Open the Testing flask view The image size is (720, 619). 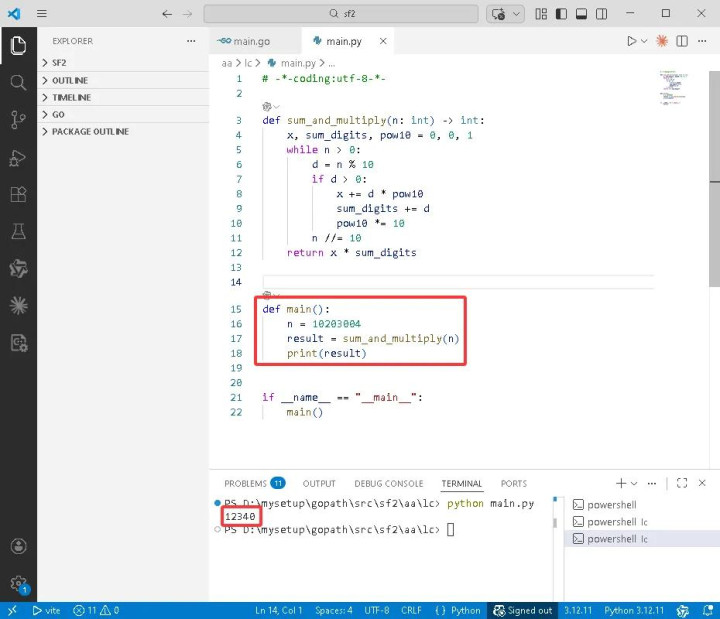[x=18, y=231]
